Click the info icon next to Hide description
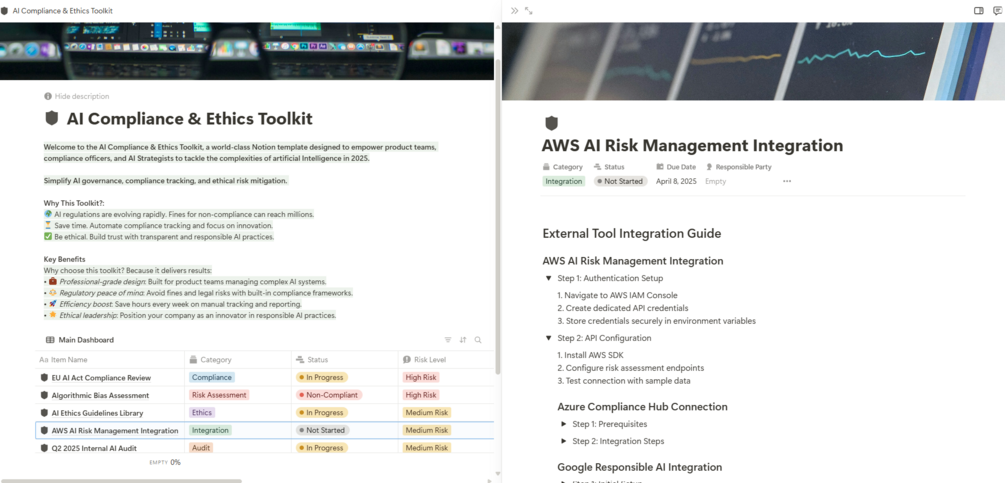The height and width of the screenshot is (483, 1005). (x=48, y=96)
